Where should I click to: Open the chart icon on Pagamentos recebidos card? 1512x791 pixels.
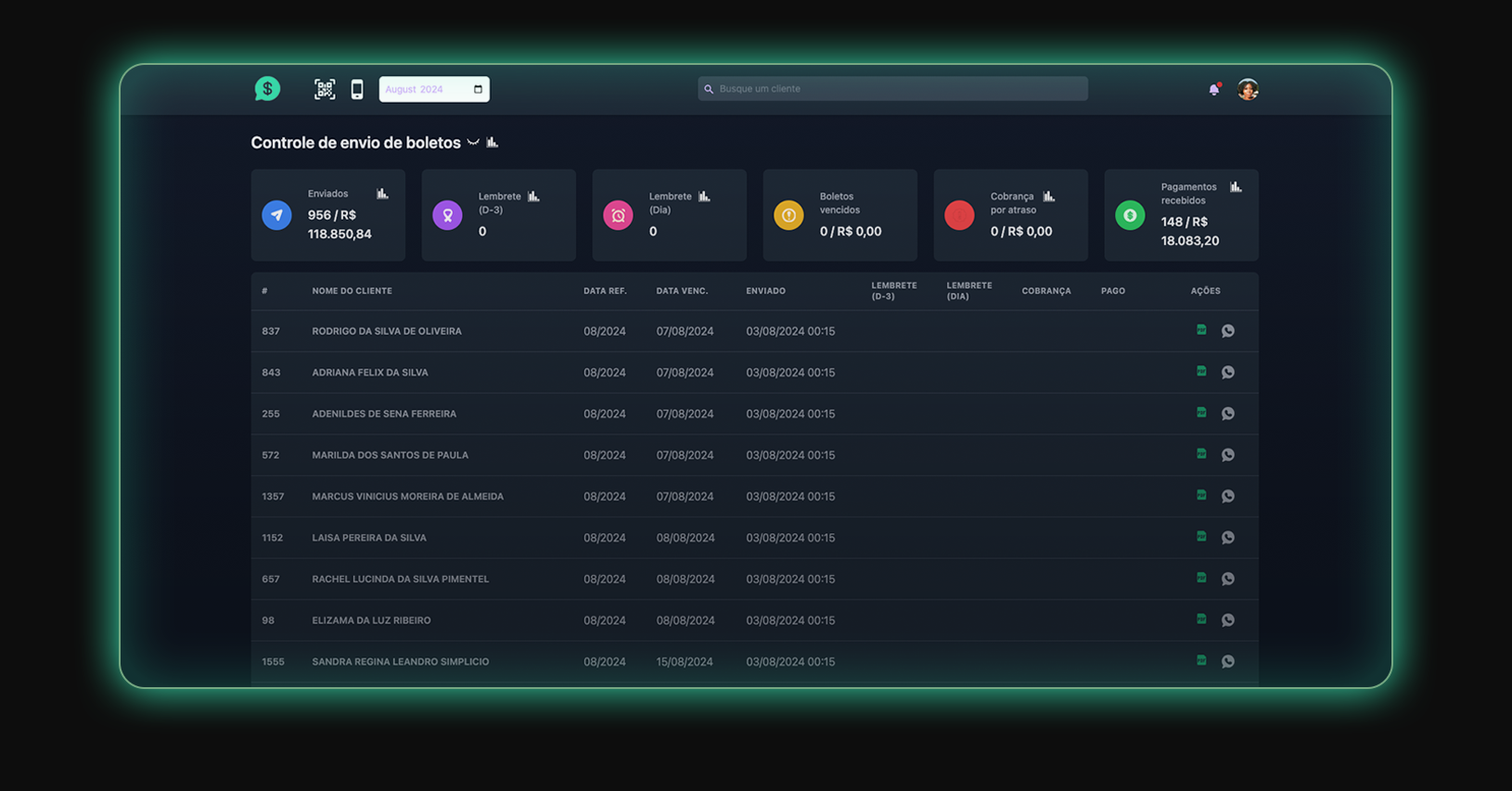click(x=1236, y=186)
